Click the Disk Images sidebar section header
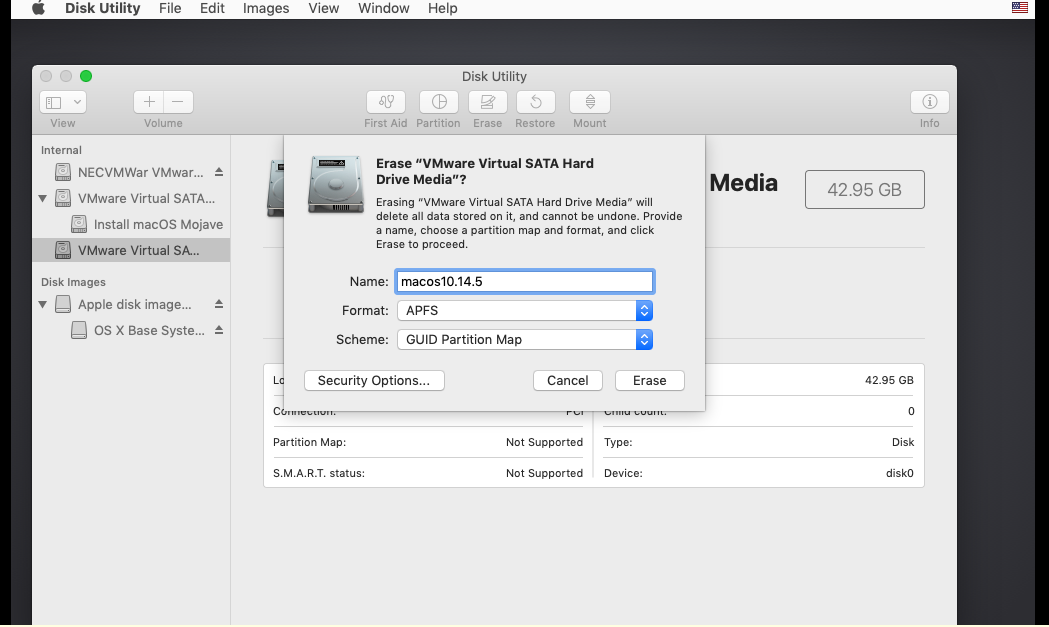The height and width of the screenshot is (627, 1049). point(73,282)
